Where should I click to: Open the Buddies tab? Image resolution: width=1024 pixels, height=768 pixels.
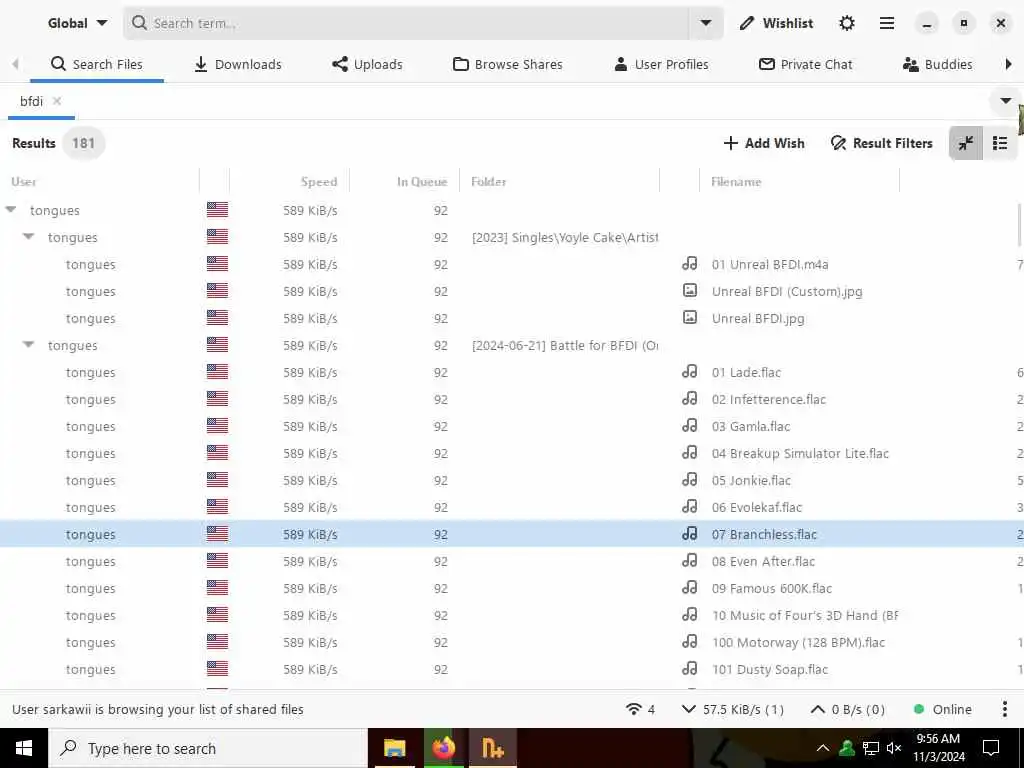pos(937,65)
